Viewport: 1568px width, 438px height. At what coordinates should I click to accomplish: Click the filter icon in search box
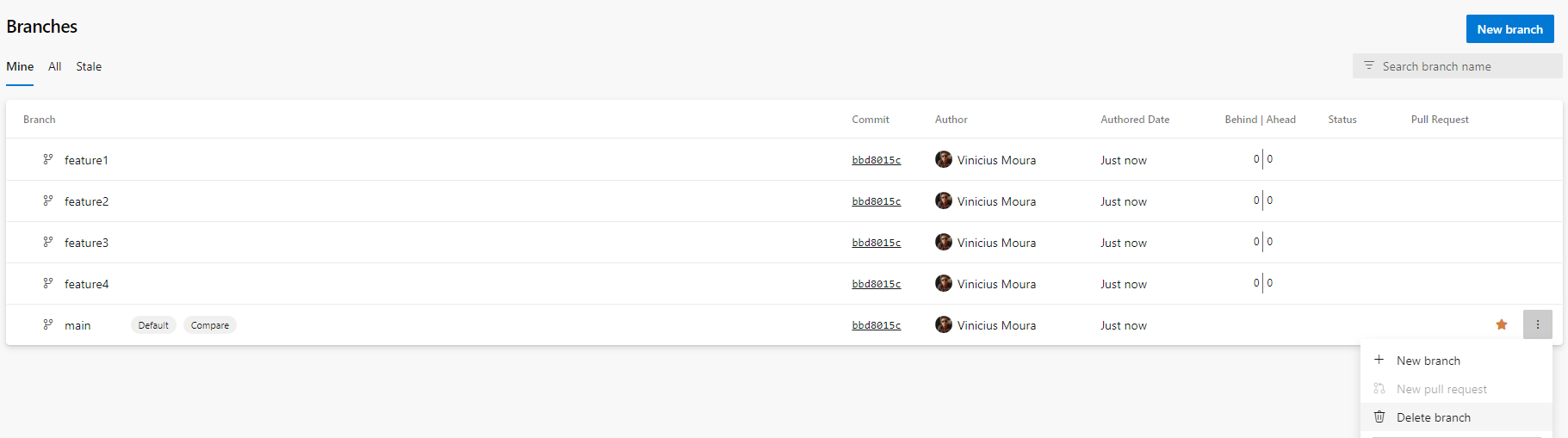[1369, 65]
